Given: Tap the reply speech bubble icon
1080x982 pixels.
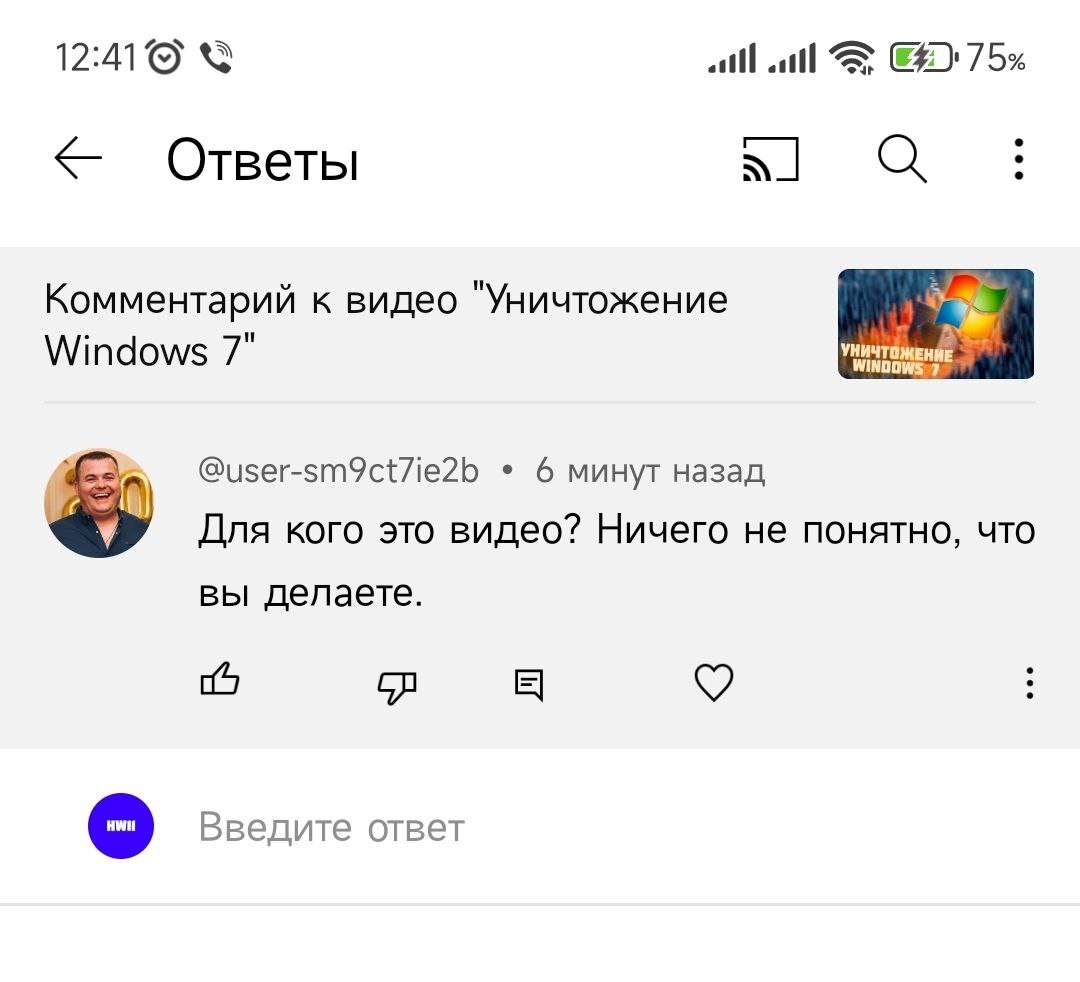Looking at the screenshot, I should (529, 684).
